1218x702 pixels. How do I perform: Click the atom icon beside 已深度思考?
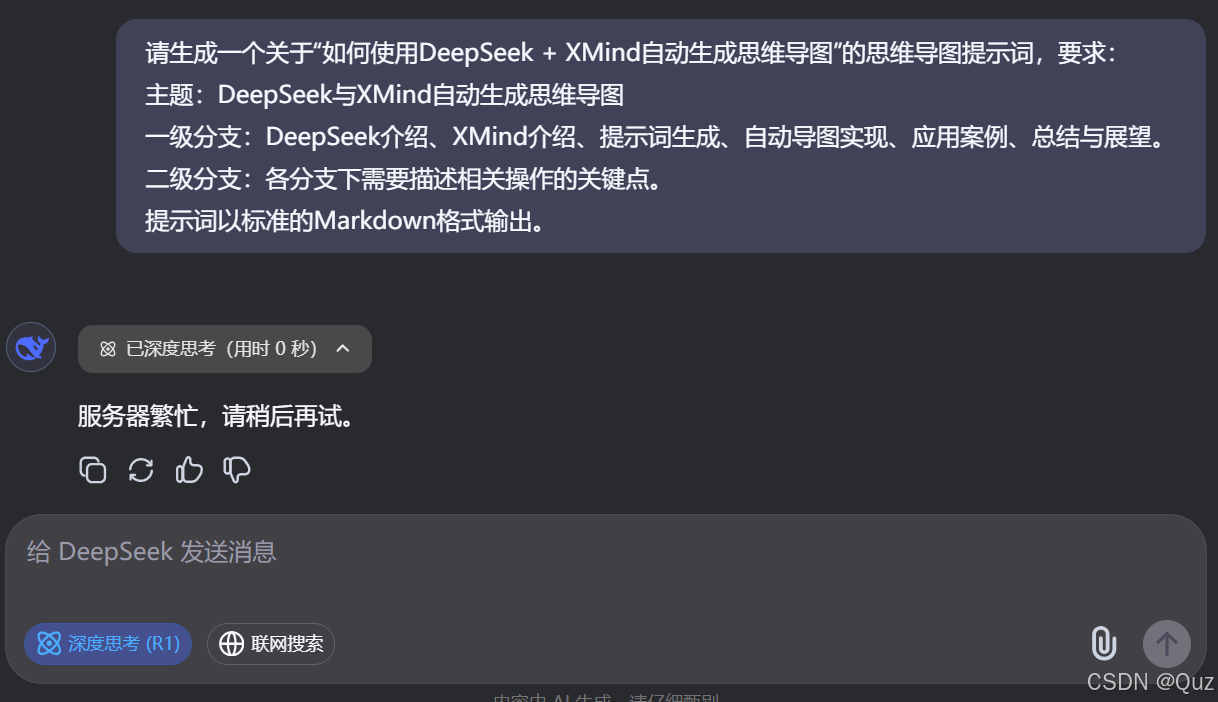coord(108,349)
